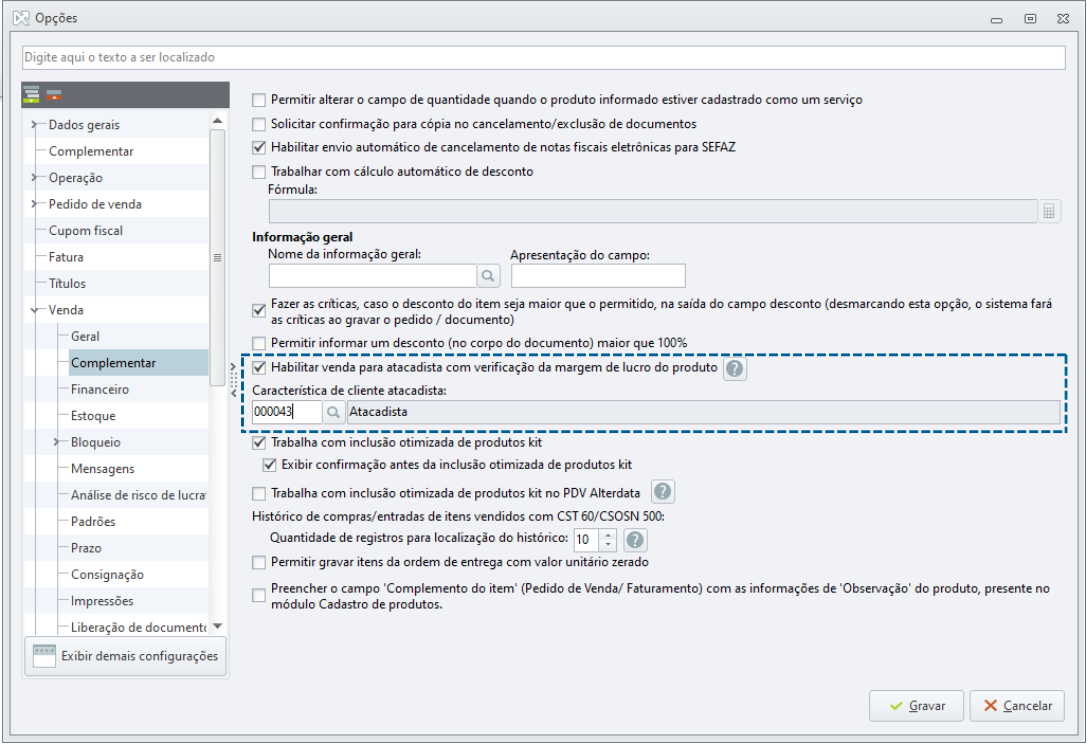
Task: Open Prazo under Venda
Action: tap(86, 548)
